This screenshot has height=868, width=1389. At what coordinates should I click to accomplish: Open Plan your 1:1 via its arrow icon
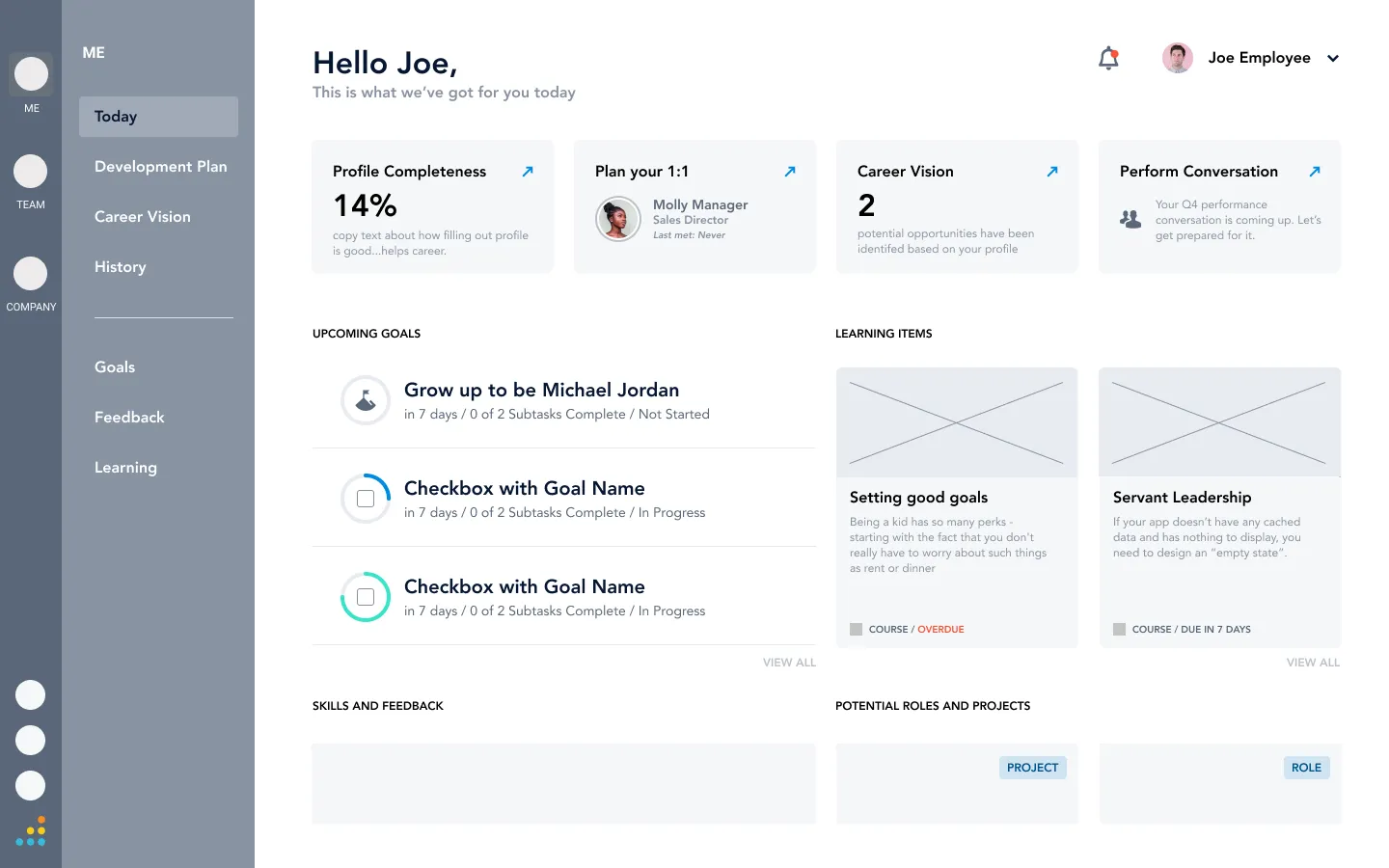point(790,172)
